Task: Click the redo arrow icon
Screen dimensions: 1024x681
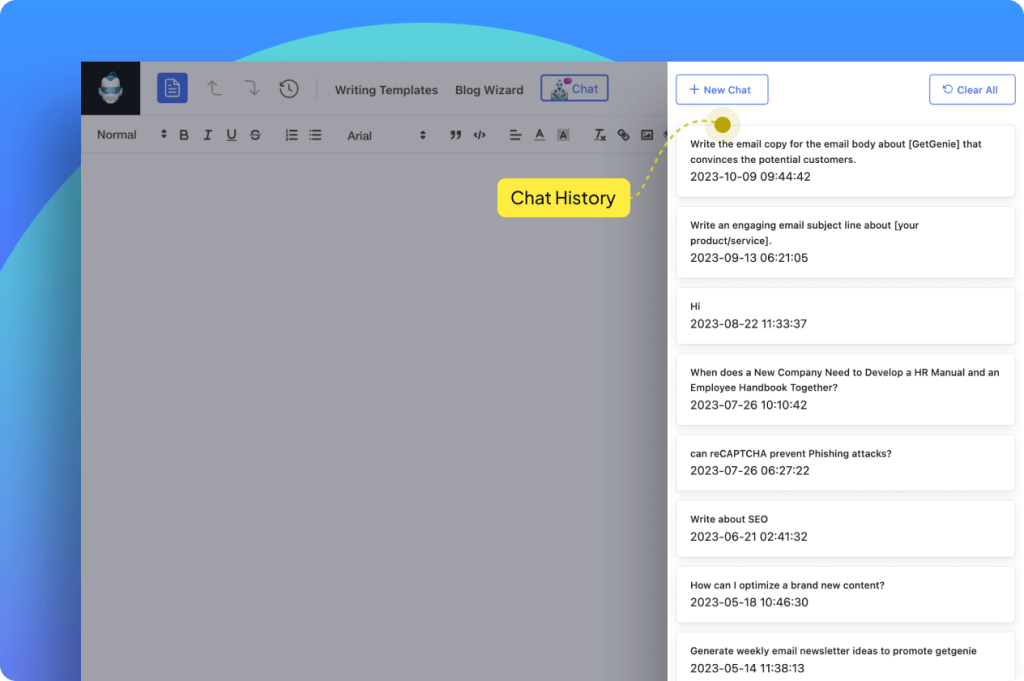Action: pos(251,88)
